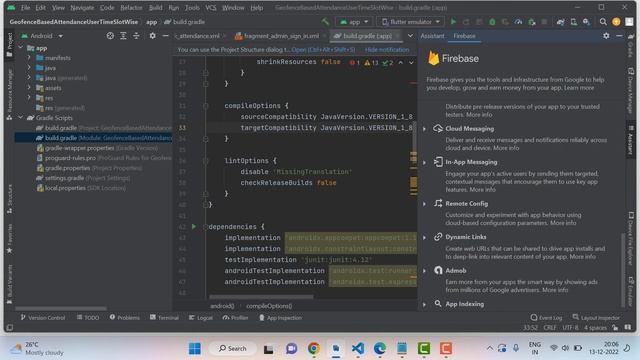Open Google Chrome from taskbar

coord(313,348)
